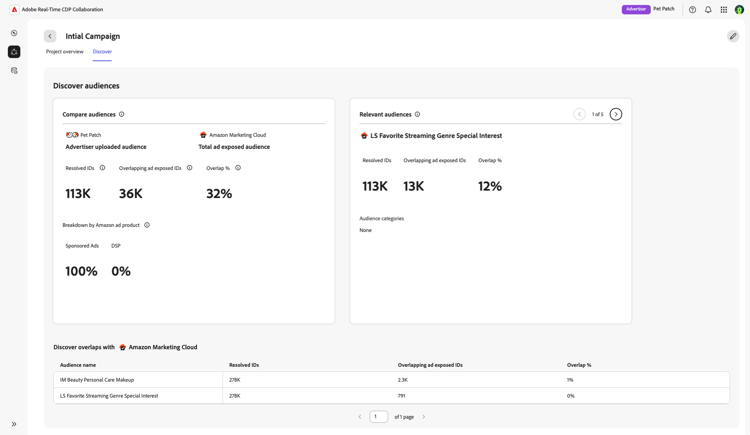Viewport: 750px width, 435px height.
Task: Show next relevant audience with right arrow
Action: point(616,114)
